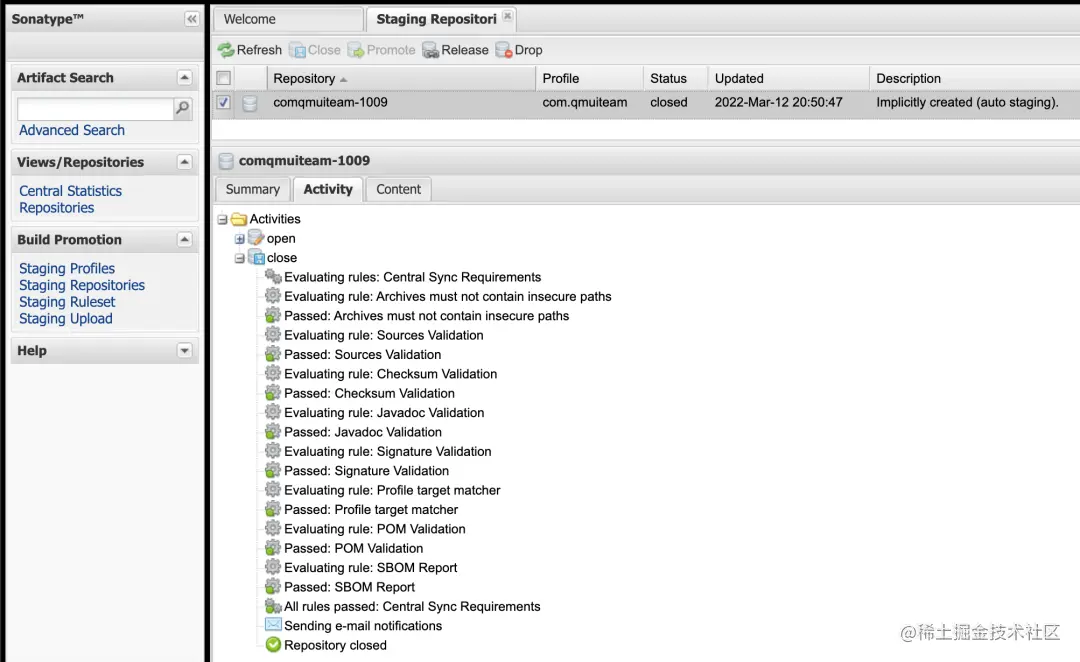Collapse the Artifact Search panel
This screenshot has height=662, width=1080.
184,77
